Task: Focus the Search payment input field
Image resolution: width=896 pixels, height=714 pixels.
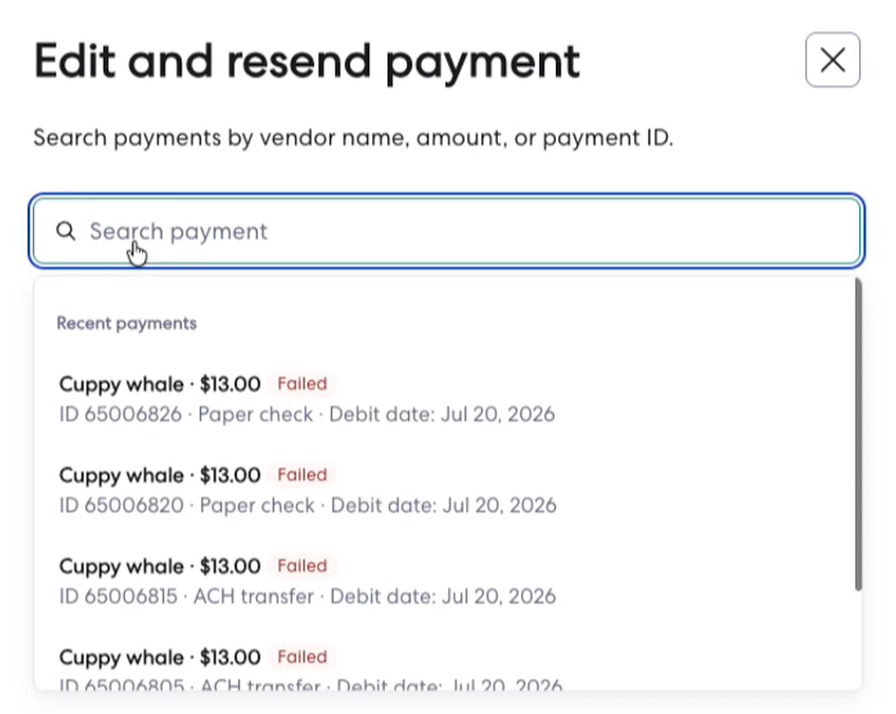Action: 447,231
